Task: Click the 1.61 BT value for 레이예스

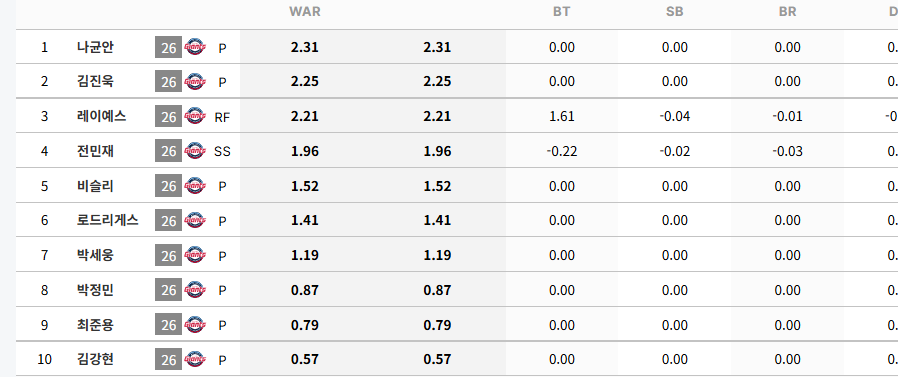Action: 561,117
